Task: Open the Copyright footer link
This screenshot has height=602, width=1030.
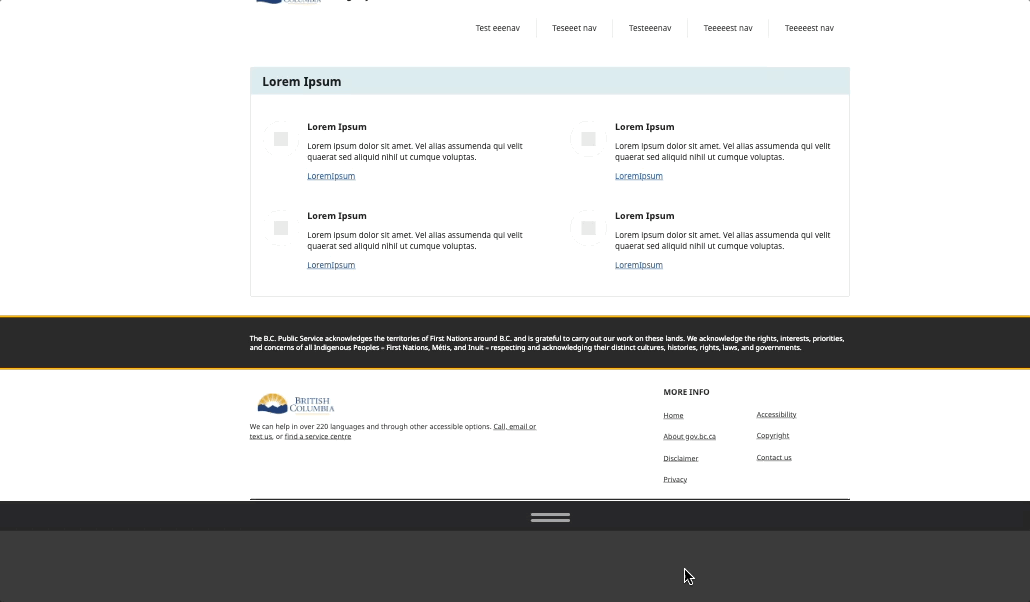Action: tap(773, 436)
